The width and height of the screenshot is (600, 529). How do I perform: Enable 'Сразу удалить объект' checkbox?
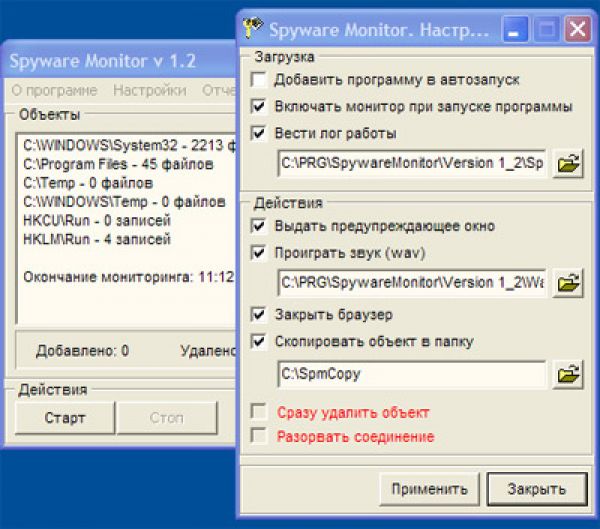(x=259, y=412)
